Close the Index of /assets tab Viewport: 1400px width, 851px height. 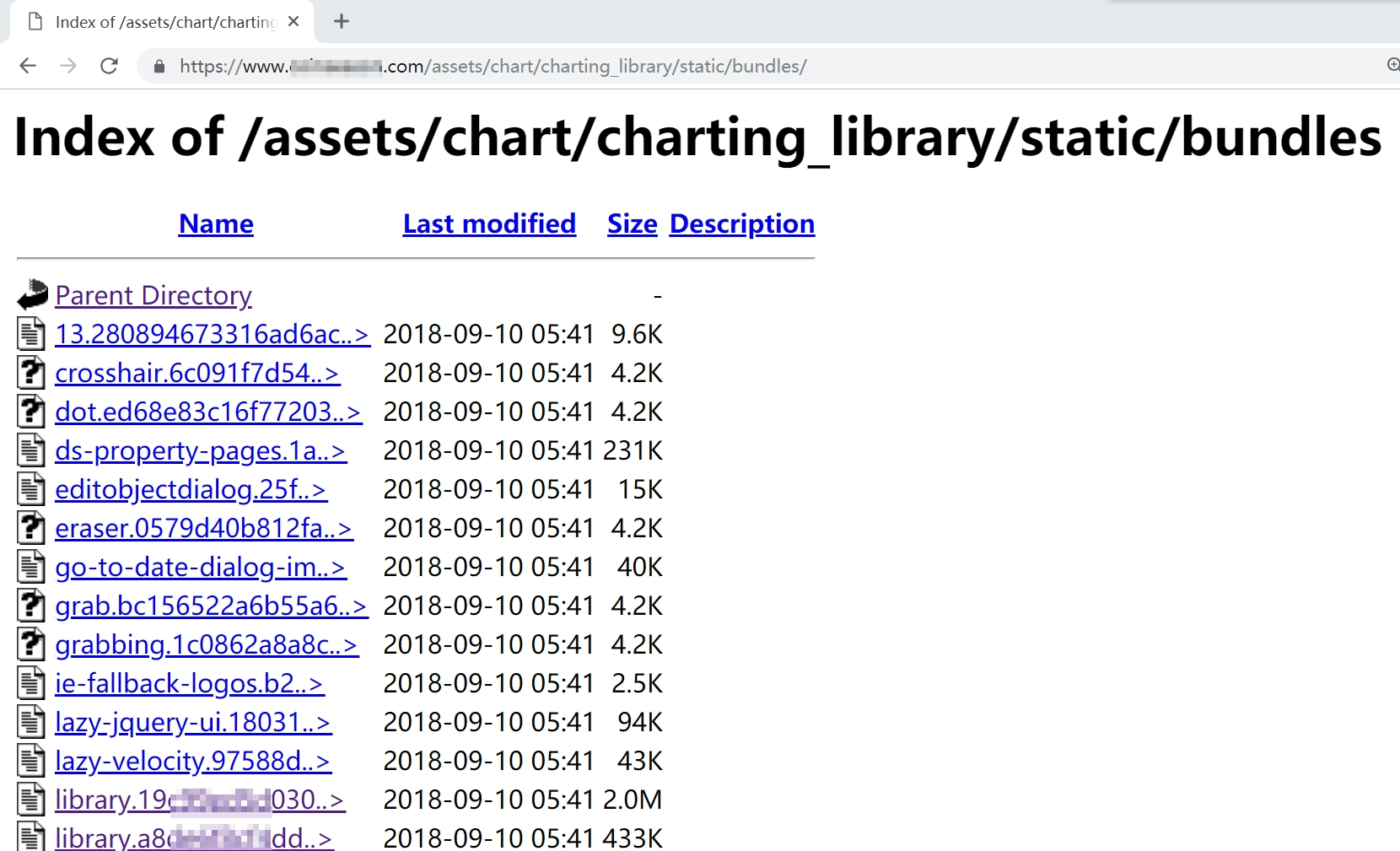[x=293, y=22]
